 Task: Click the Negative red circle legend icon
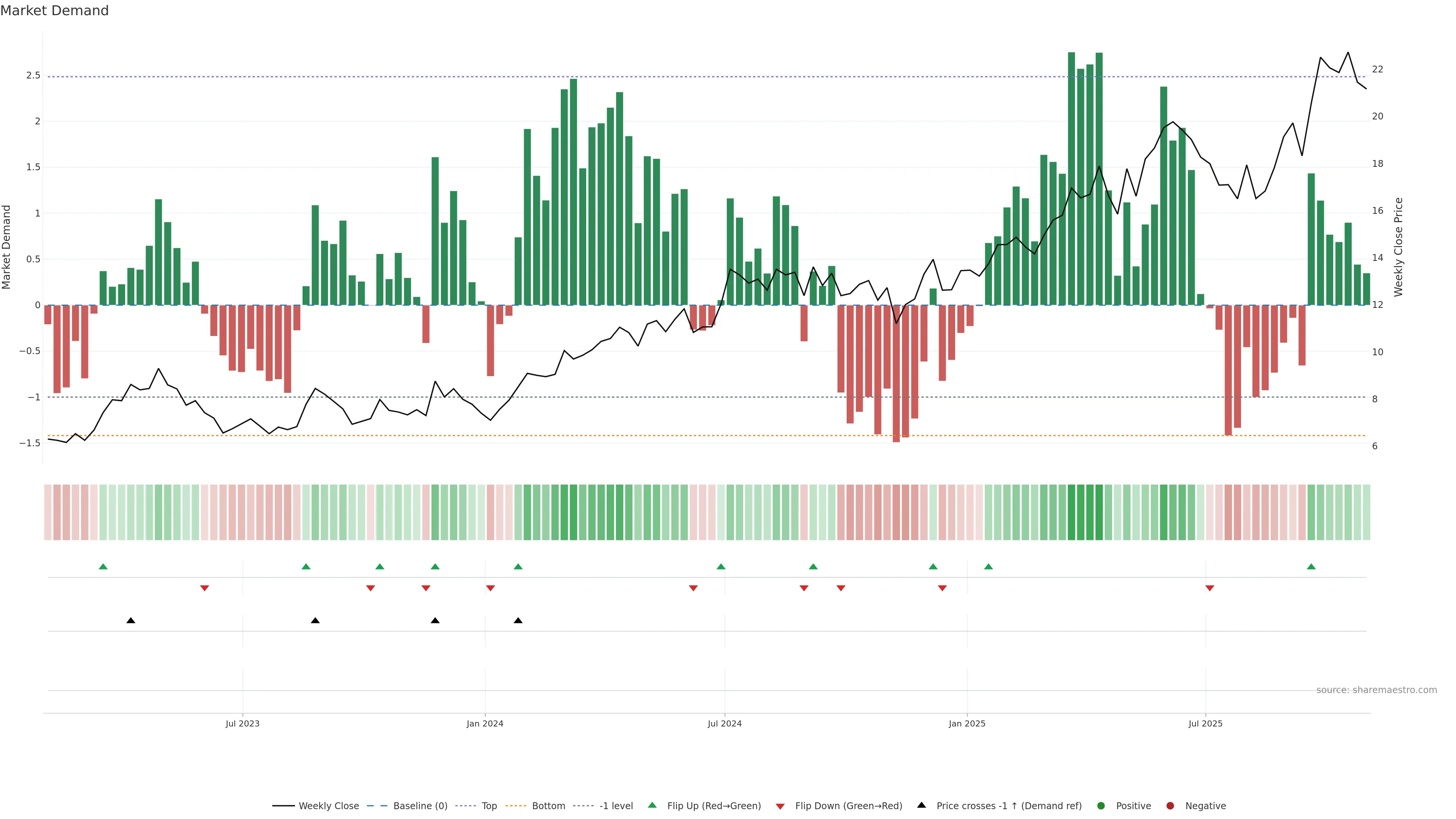click(x=1170, y=806)
